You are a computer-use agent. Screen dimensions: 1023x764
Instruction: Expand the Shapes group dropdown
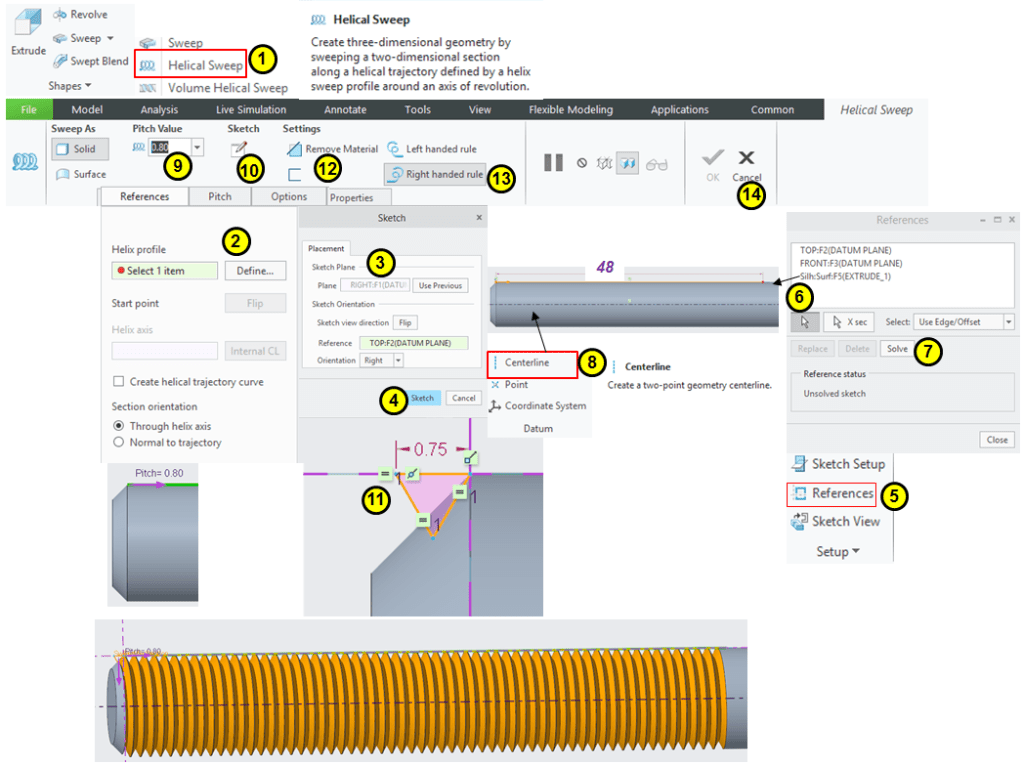click(x=70, y=86)
